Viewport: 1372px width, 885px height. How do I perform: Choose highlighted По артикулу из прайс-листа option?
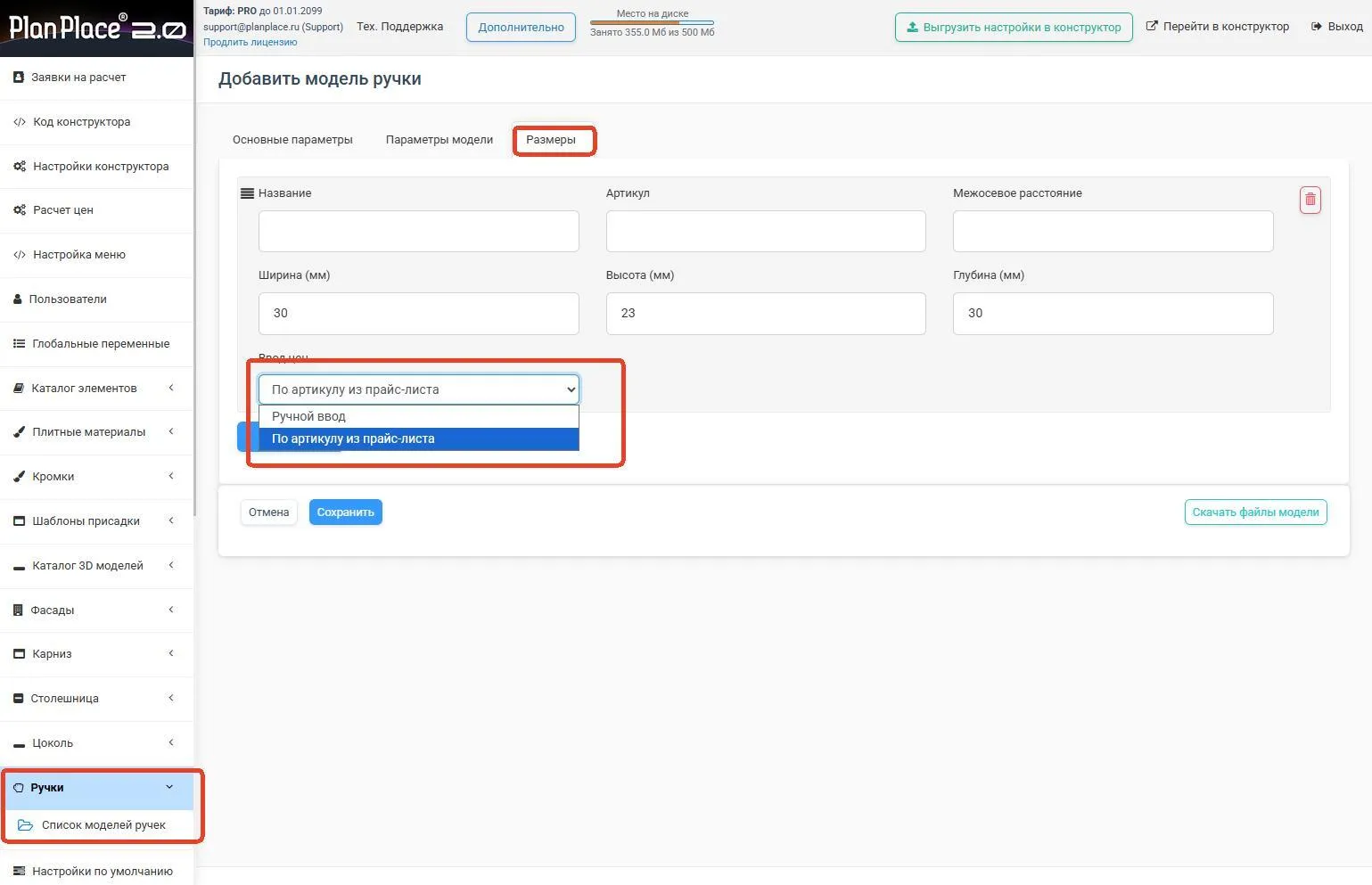click(x=419, y=438)
